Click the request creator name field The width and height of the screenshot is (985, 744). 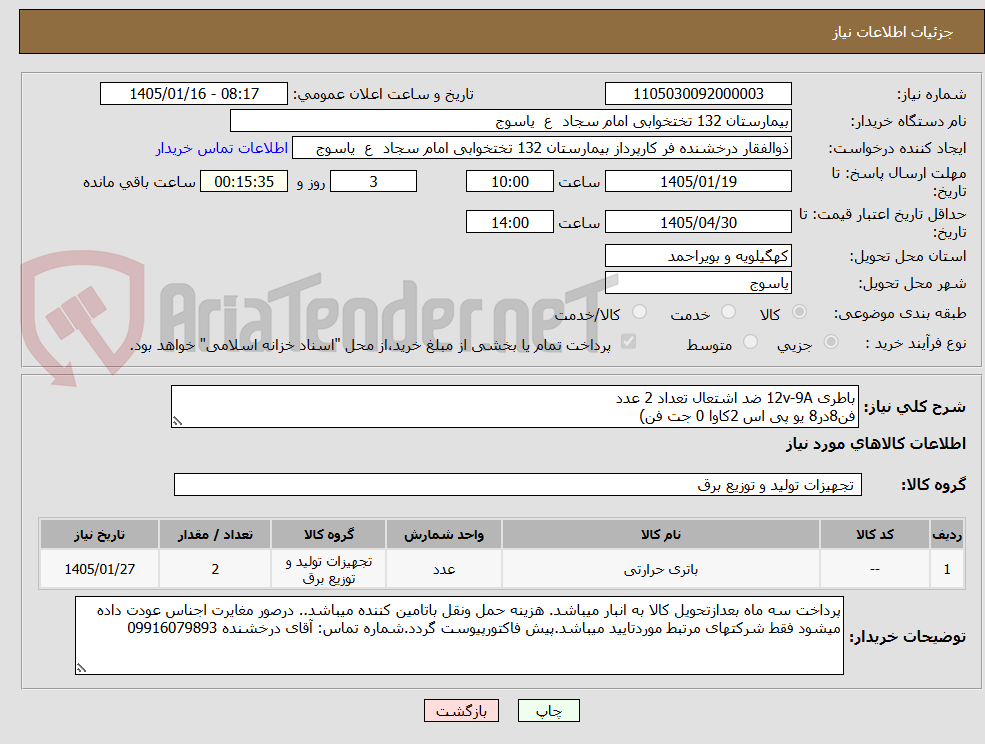(541, 148)
